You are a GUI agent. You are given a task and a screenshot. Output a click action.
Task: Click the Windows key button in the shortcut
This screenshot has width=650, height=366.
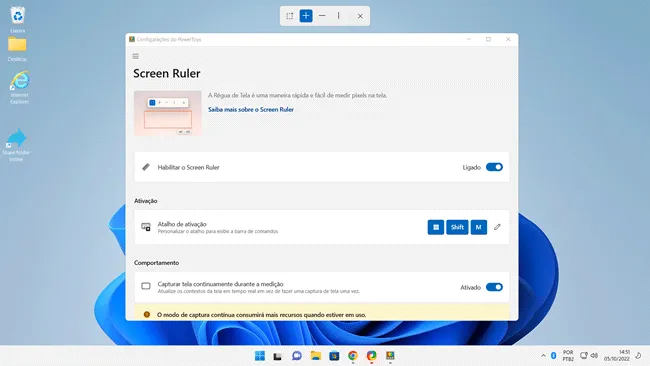click(x=436, y=227)
